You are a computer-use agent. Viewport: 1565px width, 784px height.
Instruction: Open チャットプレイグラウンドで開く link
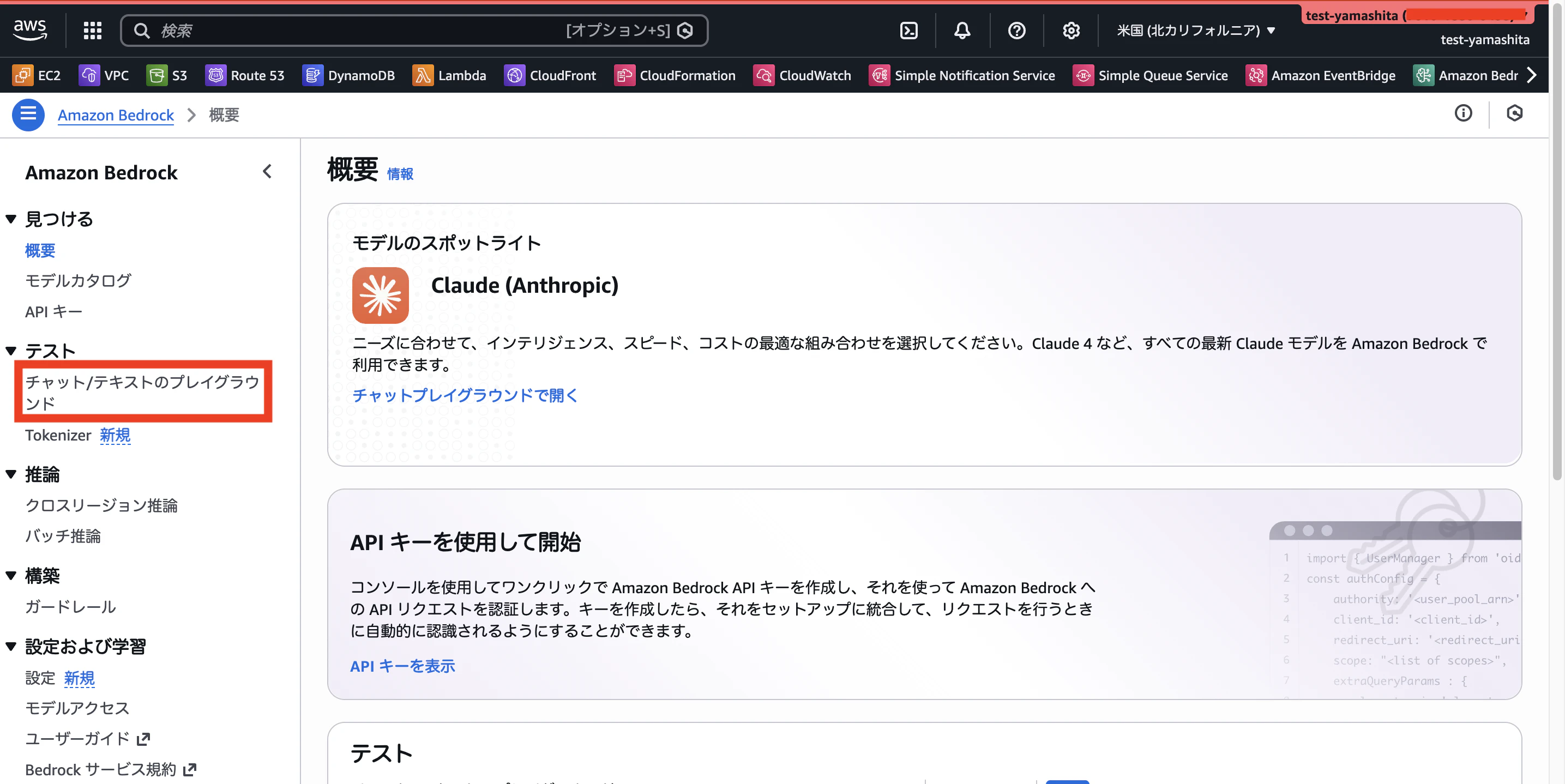(x=464, y=395)
